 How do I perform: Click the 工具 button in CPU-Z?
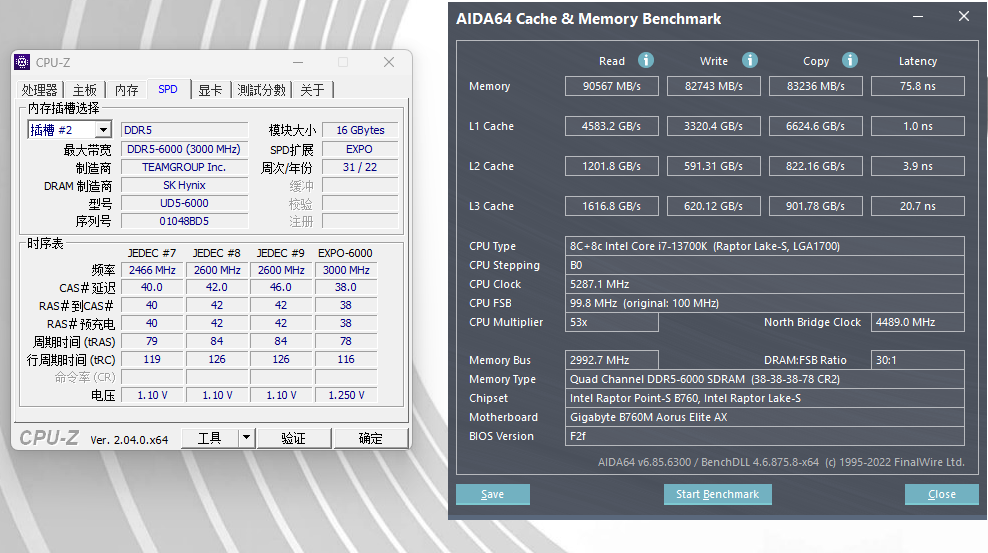coord(209,438)
